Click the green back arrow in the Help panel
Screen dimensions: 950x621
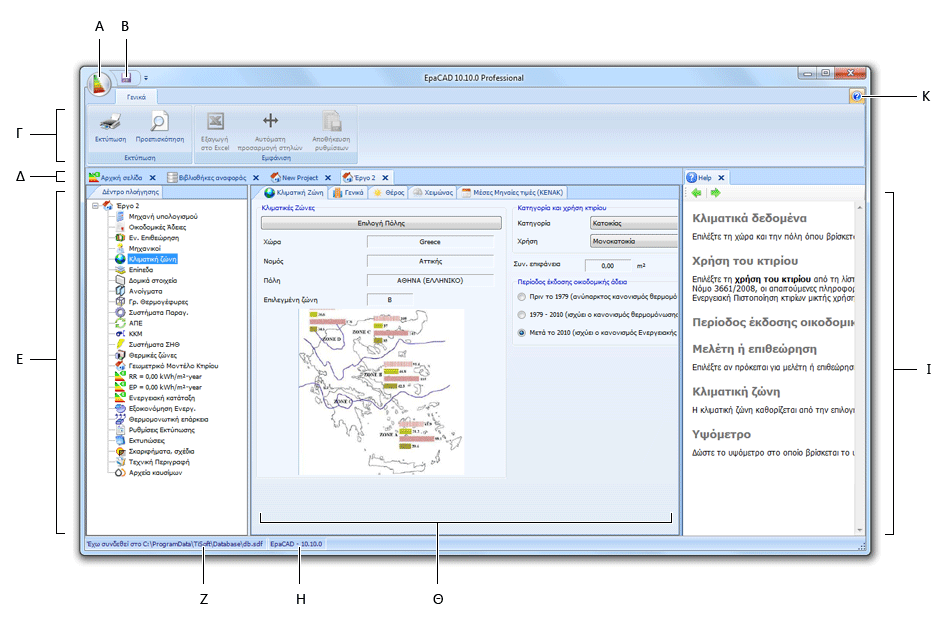click(x=696, y=191)
